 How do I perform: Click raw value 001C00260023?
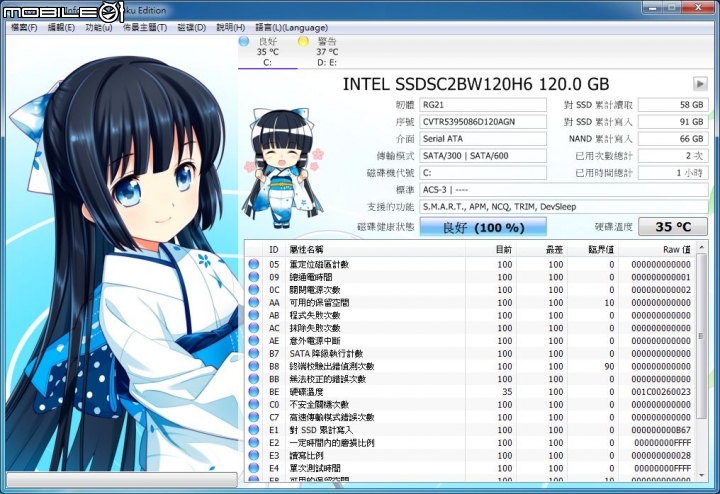coord(661,392)
